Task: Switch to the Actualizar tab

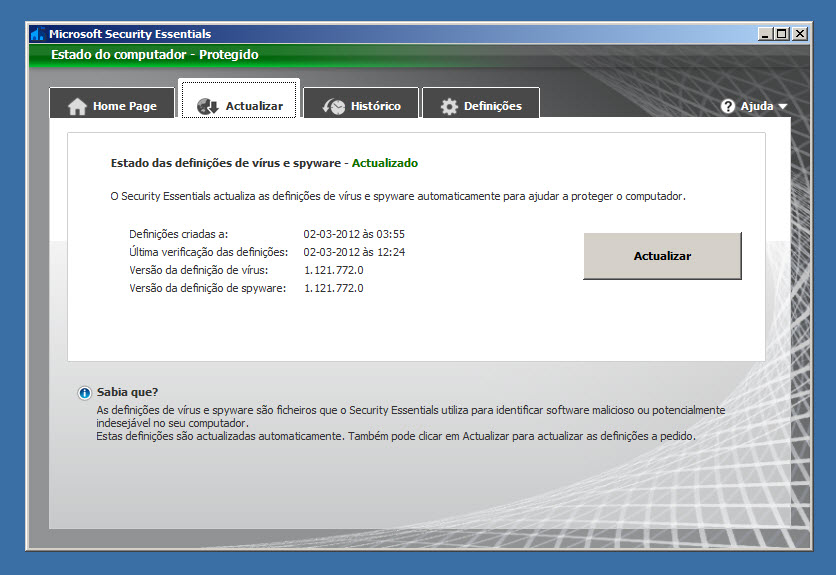Action: [239, 100]
